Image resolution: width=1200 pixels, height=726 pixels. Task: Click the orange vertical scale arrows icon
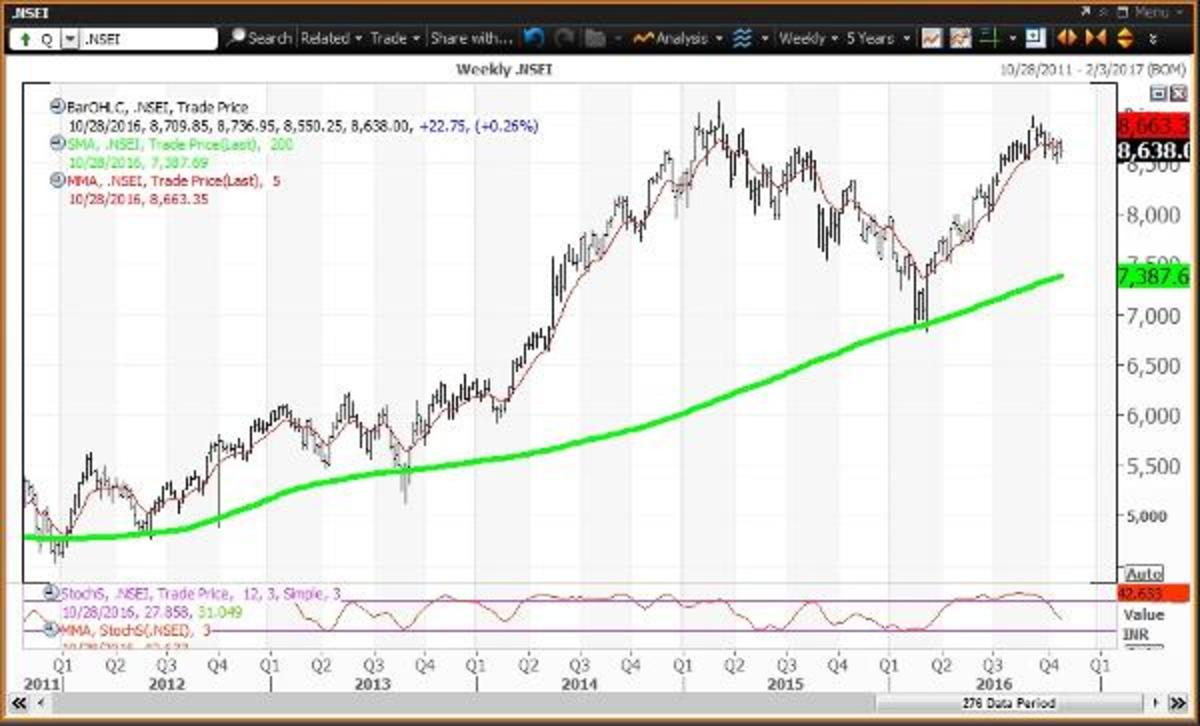coord(1123,38)
